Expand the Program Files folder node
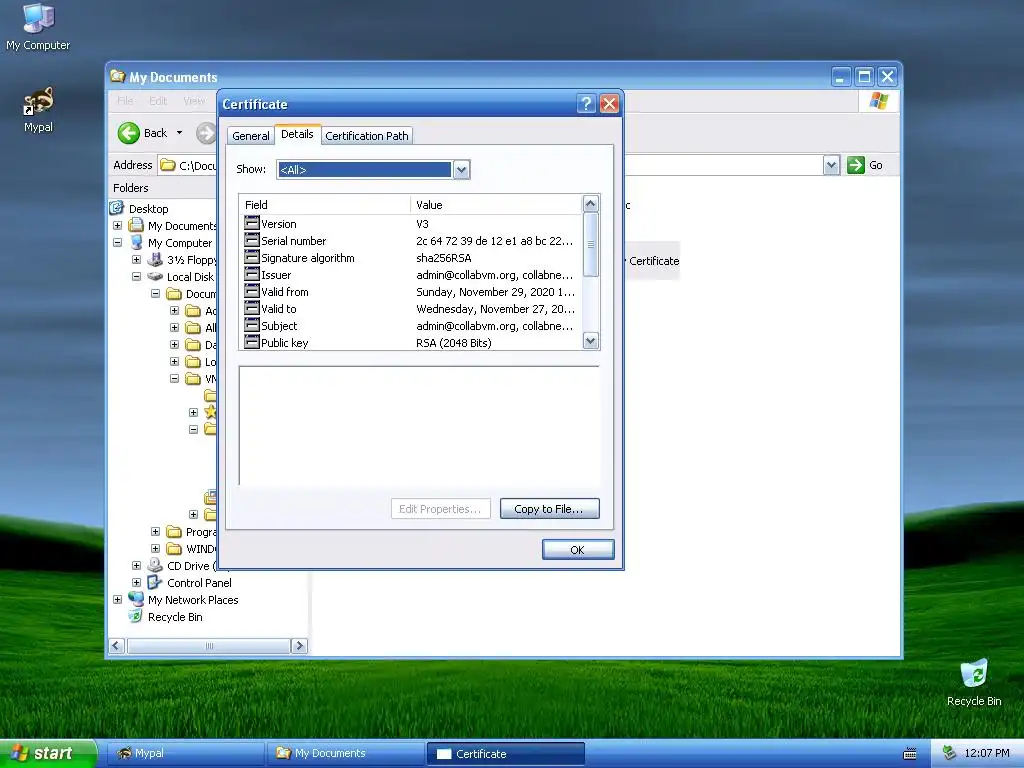This screenshot has width=1024, height=768. coord(155,532)
